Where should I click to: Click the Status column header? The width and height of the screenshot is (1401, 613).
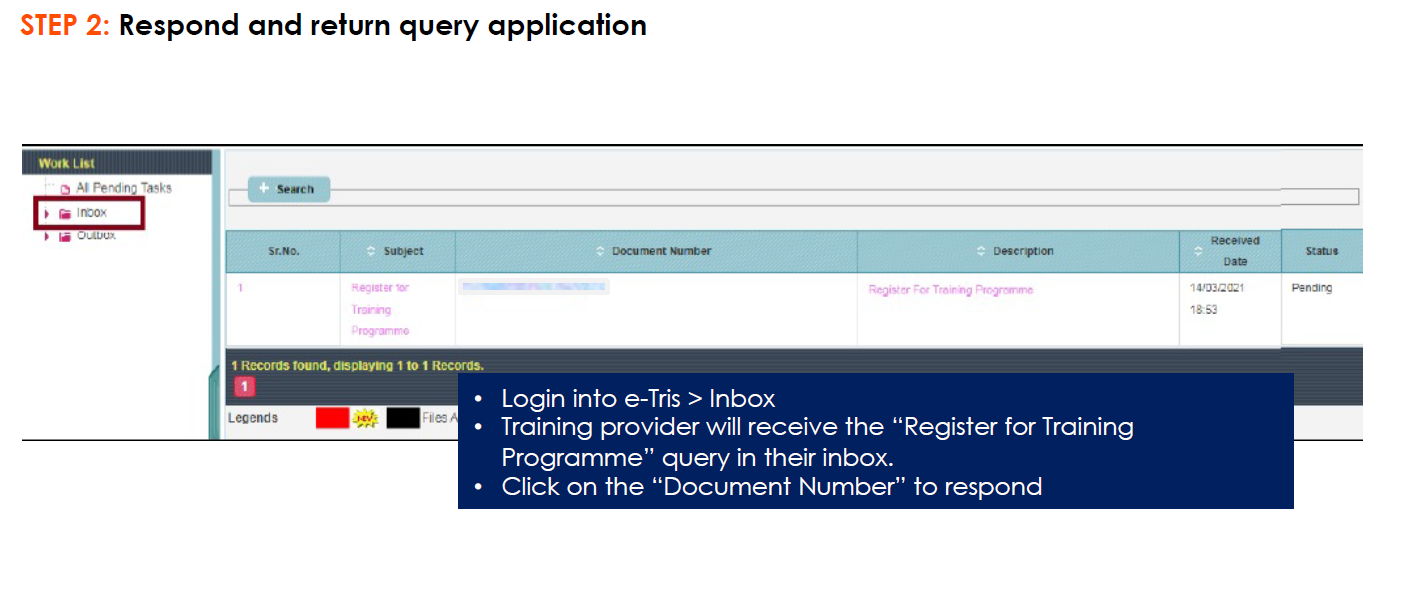click(x=1322, y=251)
